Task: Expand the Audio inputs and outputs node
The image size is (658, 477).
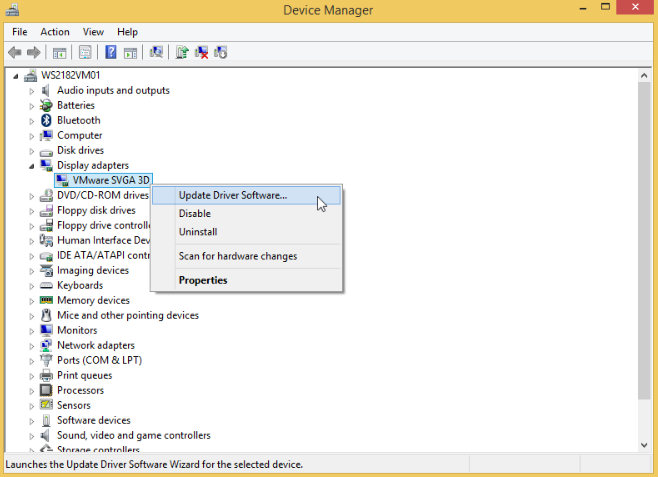Action: (x=32, y=91)
